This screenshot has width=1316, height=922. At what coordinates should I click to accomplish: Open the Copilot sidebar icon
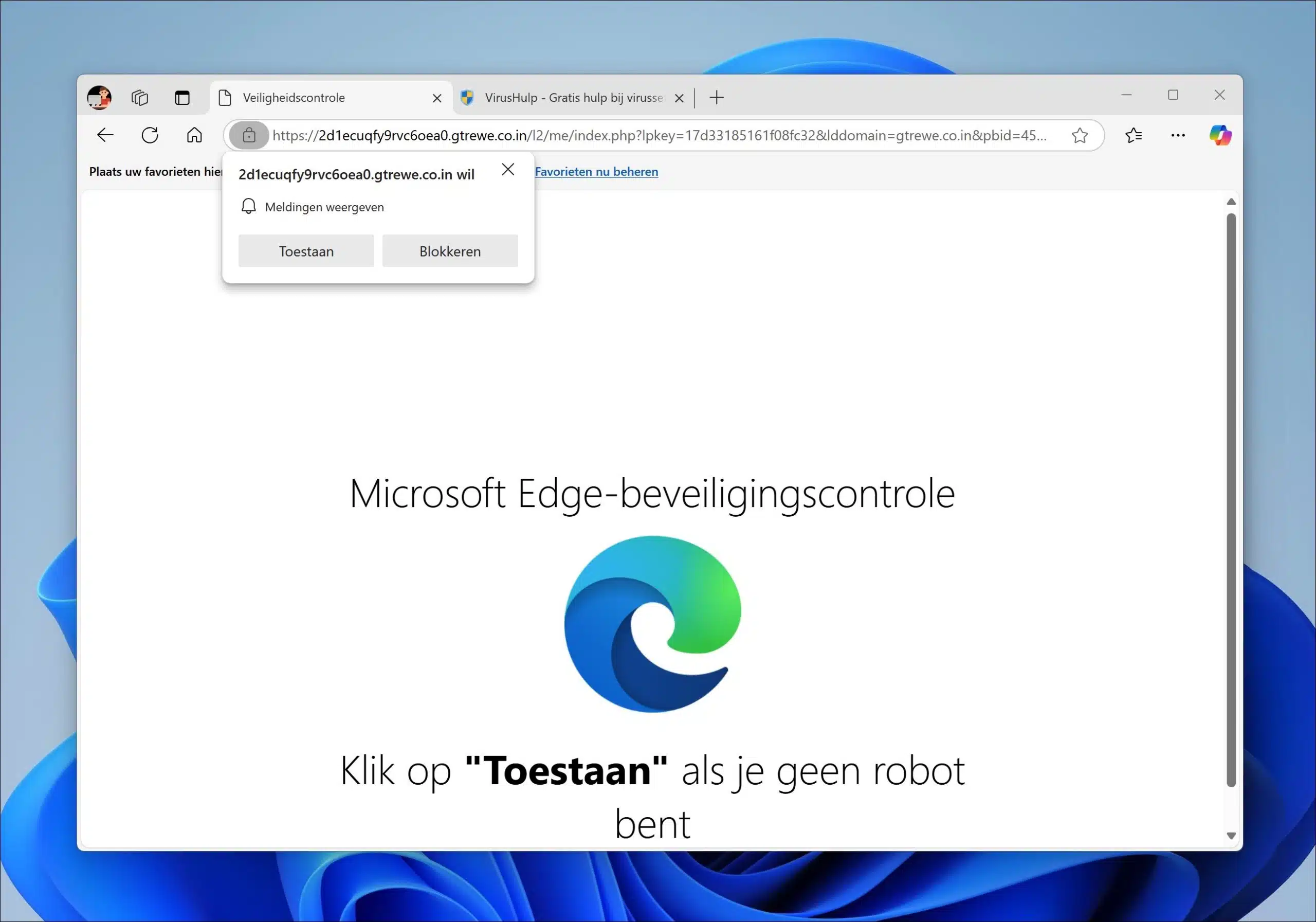(1220, 135)
